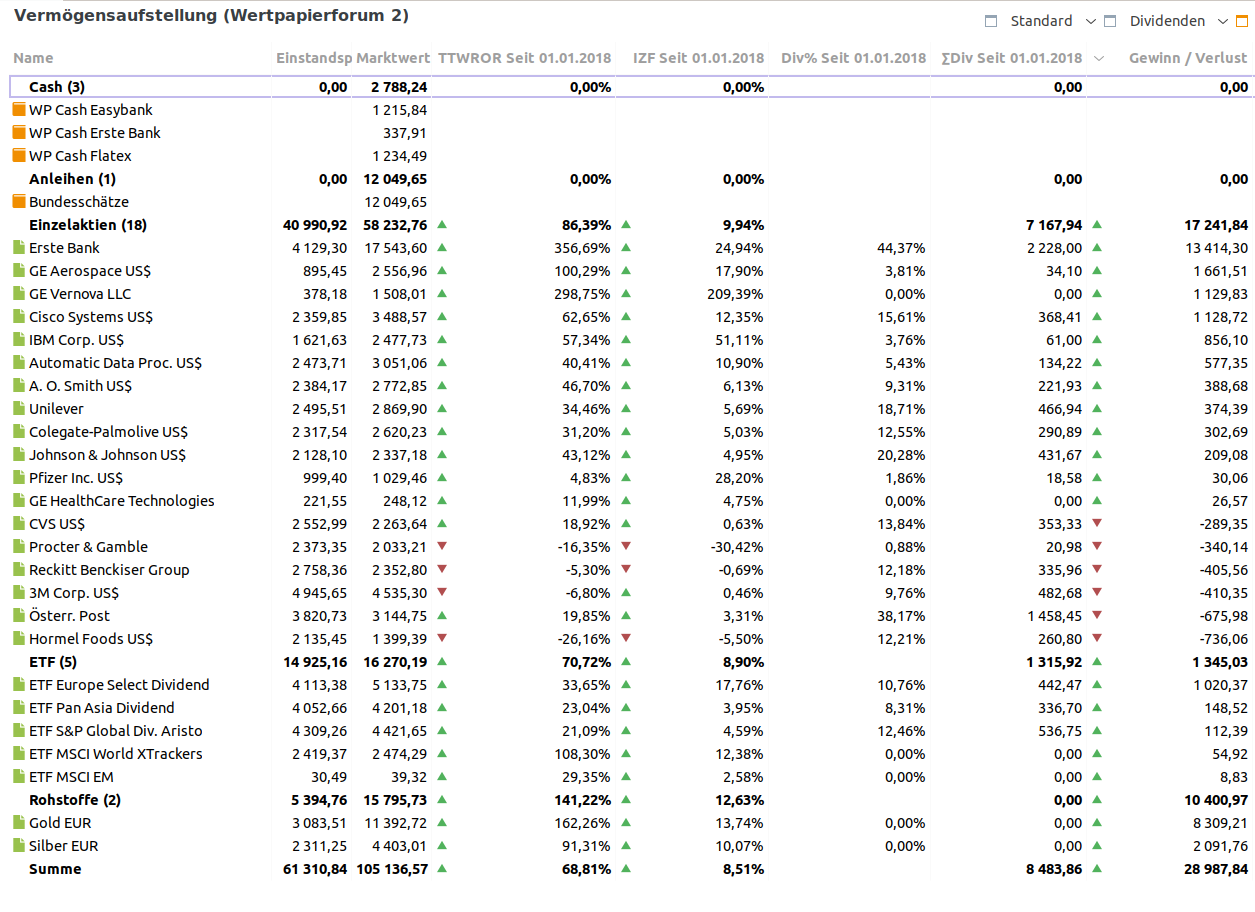
Task: Click total market value 105 136,57
Action: pyautogui.click(x=392, y=869)
